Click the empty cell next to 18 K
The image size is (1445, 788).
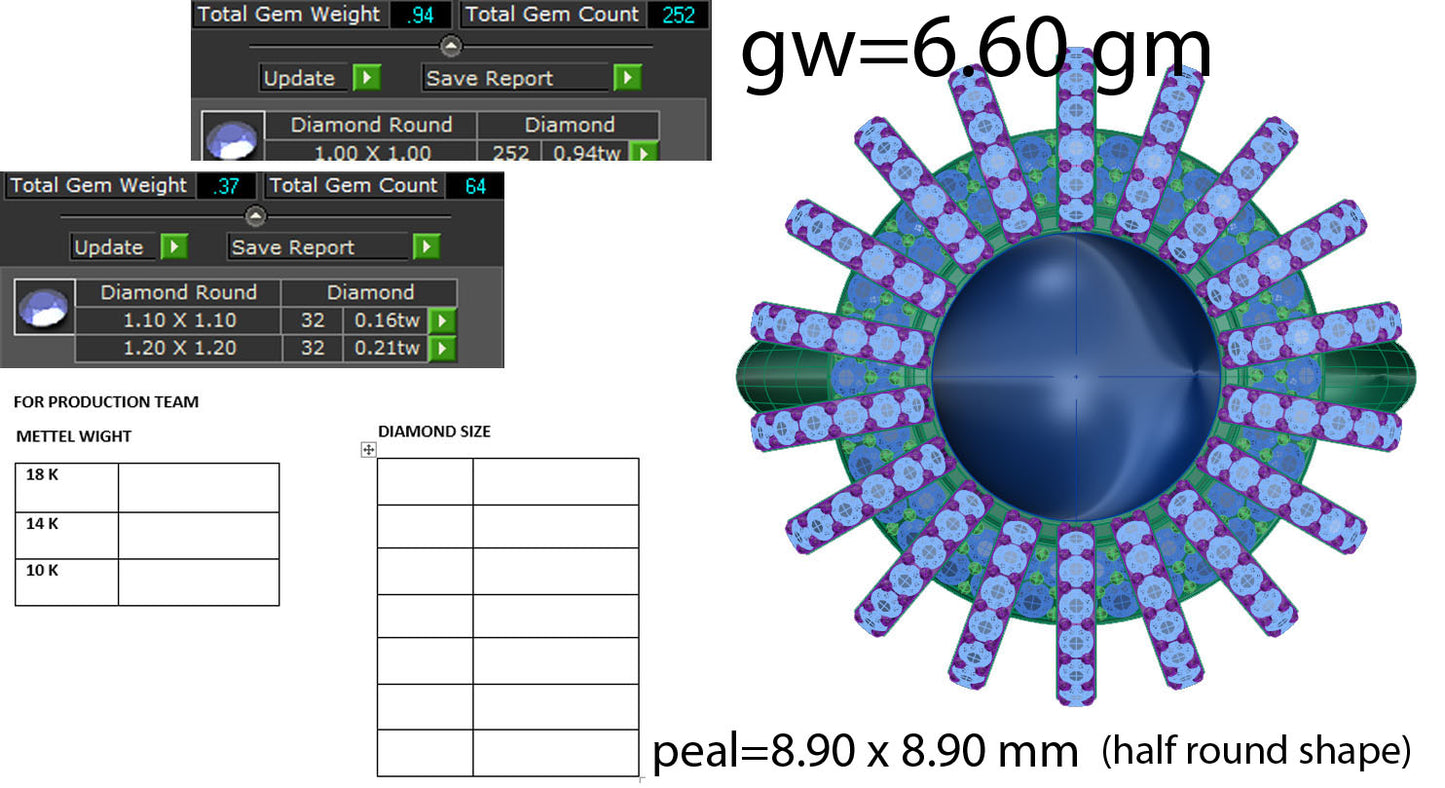pos(198,488)
